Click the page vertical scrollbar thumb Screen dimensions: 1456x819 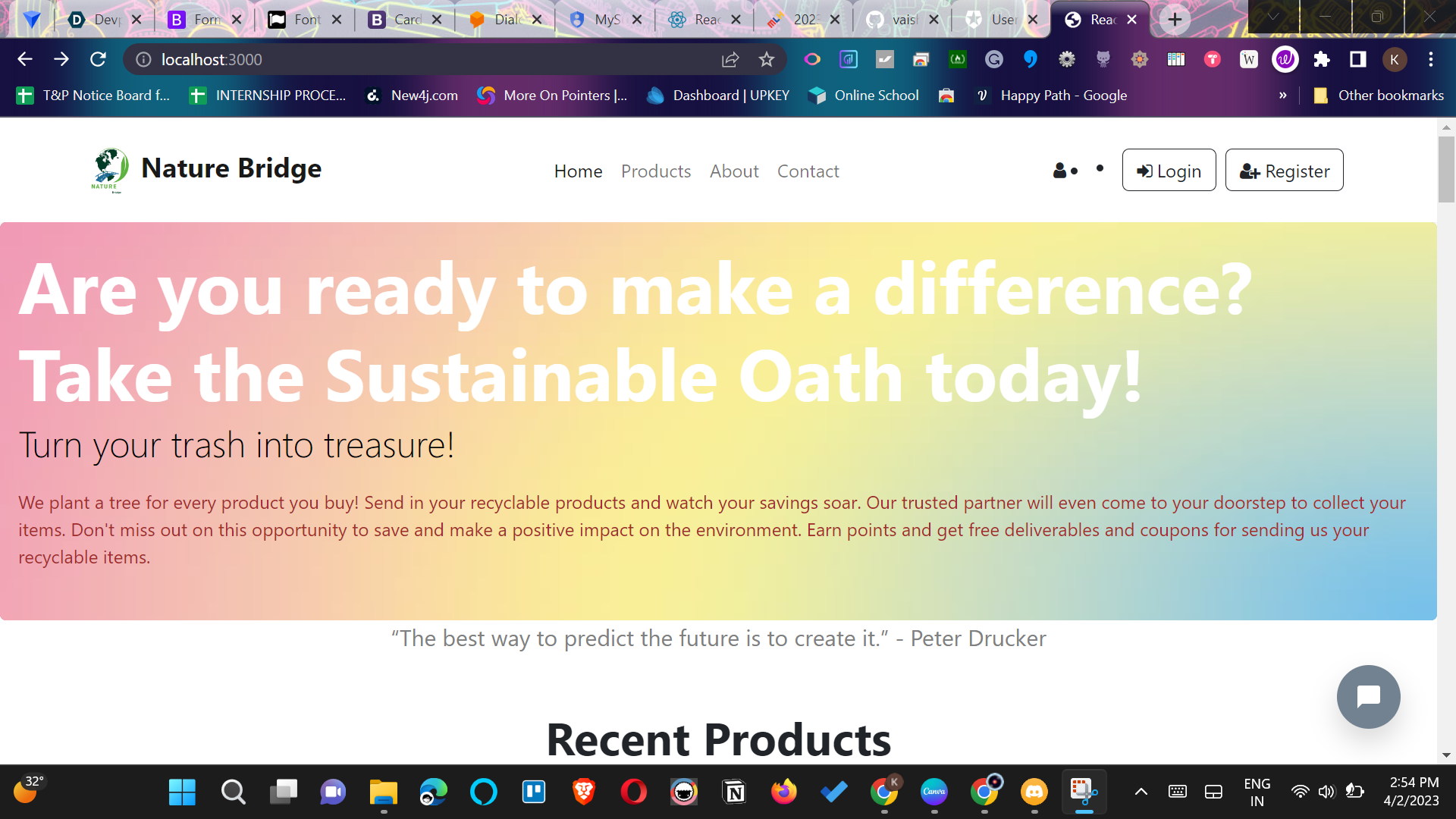[1446, 168]
